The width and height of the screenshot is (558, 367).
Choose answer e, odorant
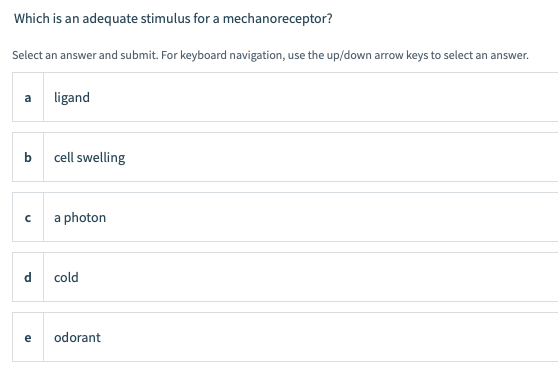(x=285, y=337)
